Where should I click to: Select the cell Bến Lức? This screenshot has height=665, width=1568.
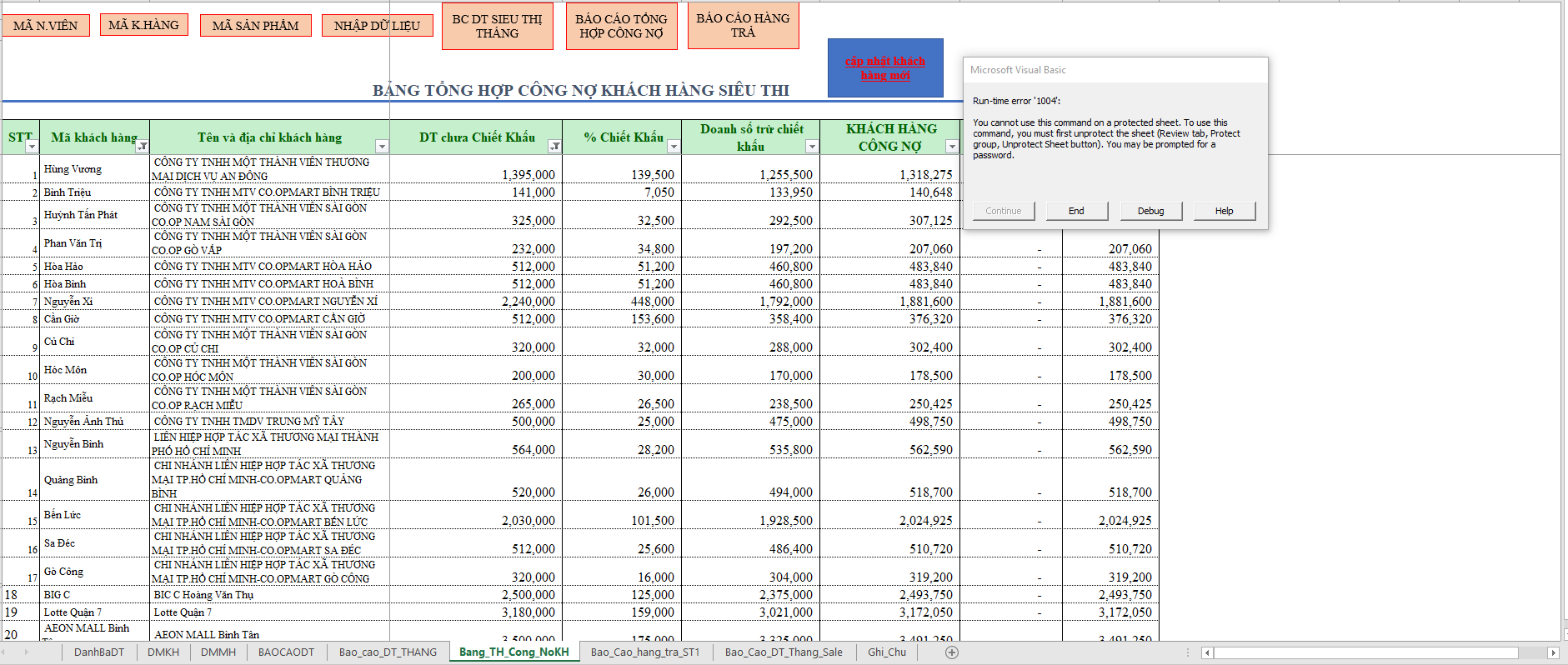pyautogui.click(x=94, y=514)
